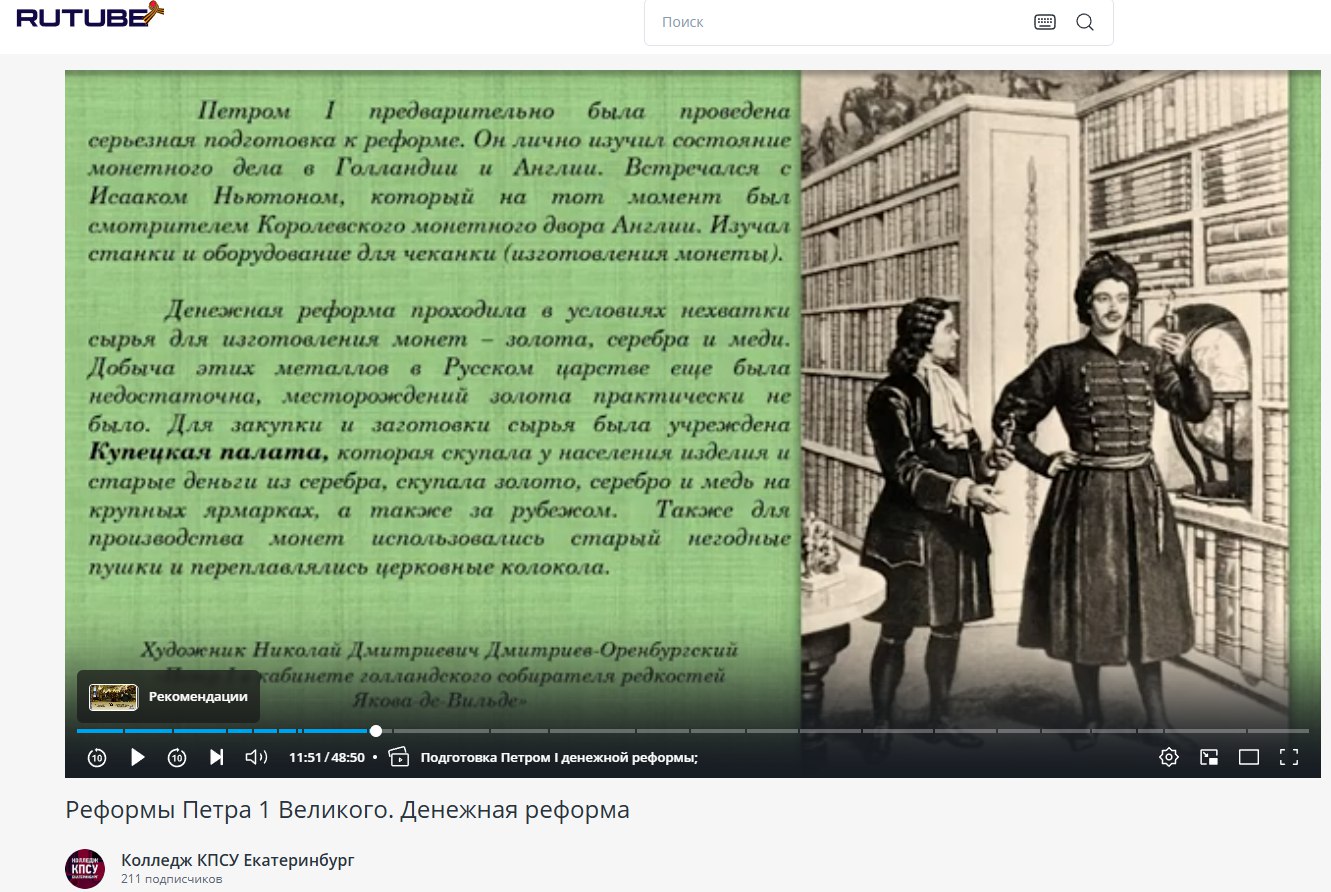Open the chapters list icon
This screenshot has height=892, width=1331.
(x=398, y=757)
